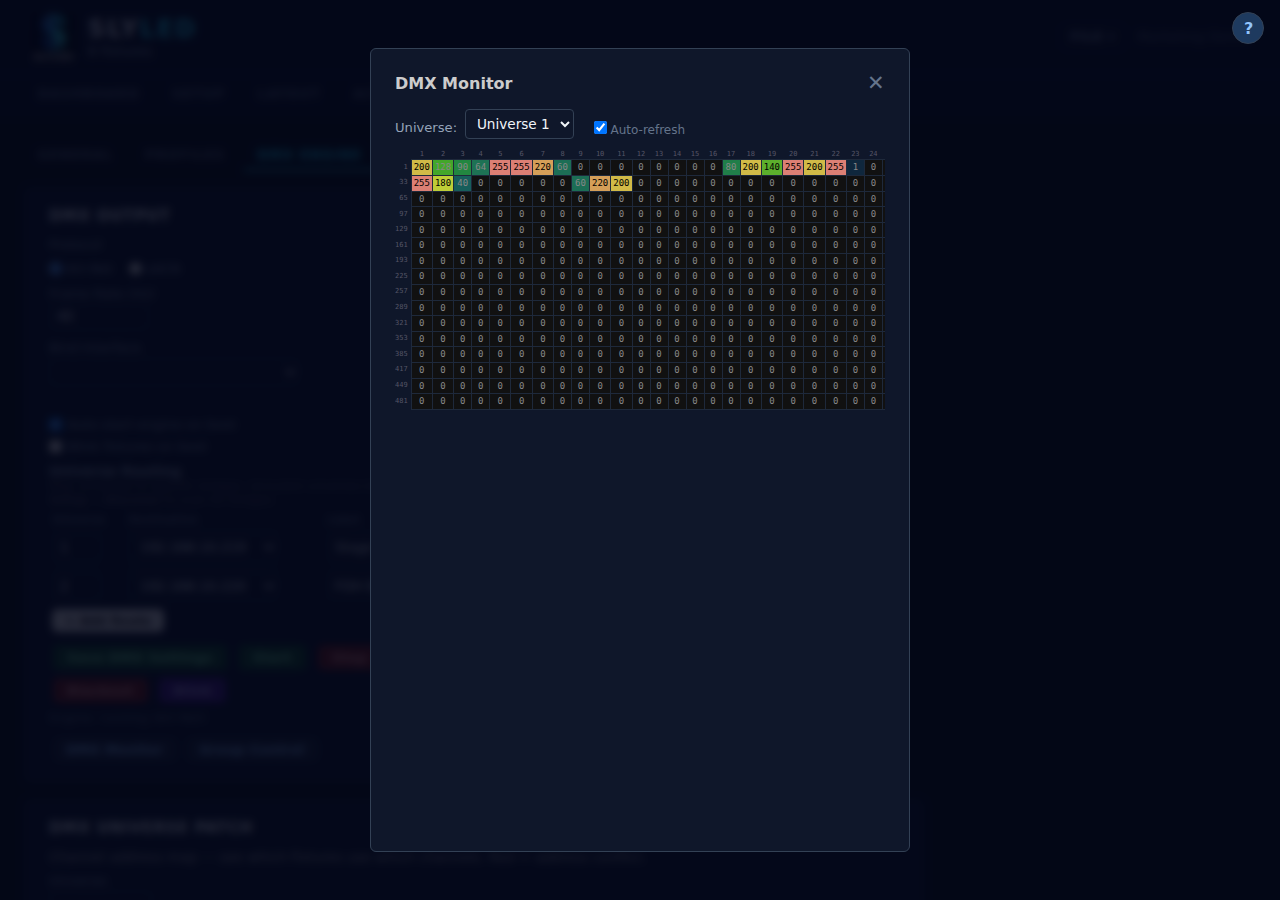Select channel 1 cell showing 200
Viewport: 1280px width, 900px height.
(422, 168)
